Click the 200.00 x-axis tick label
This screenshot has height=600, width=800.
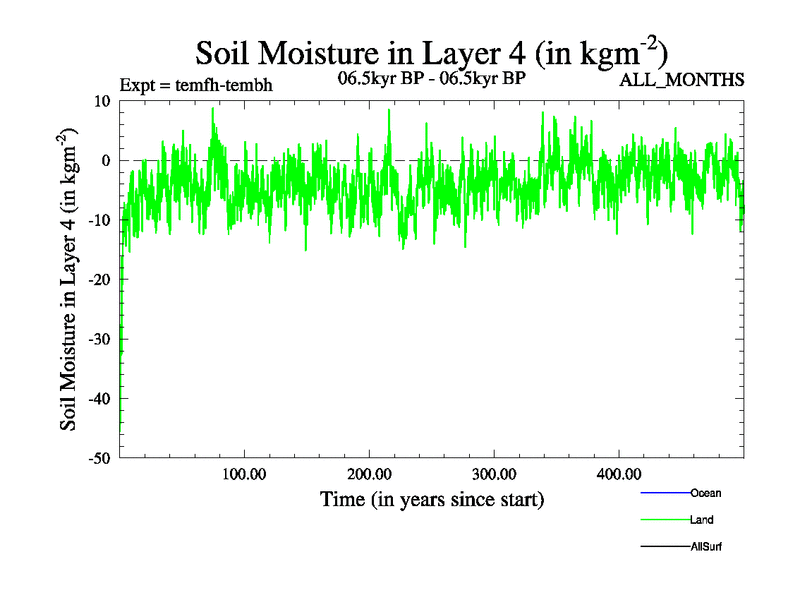[x=368, y=473]
